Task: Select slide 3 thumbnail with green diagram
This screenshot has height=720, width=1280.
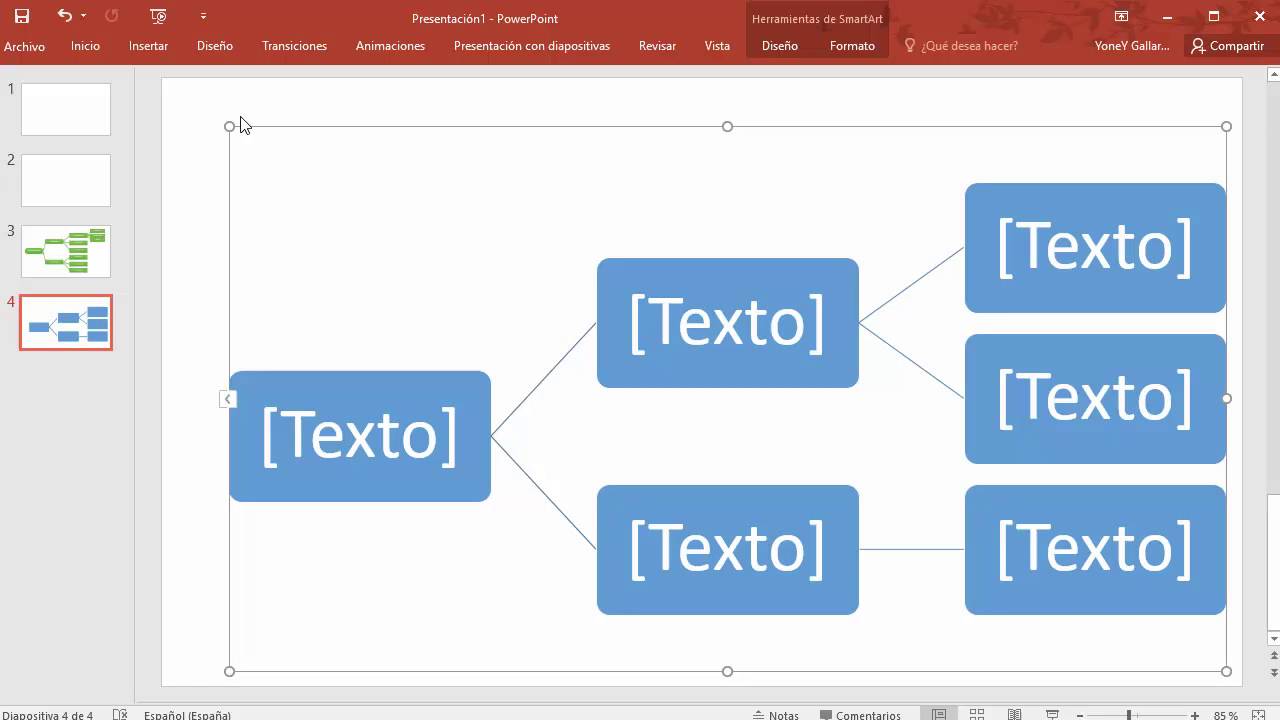Action: (66, 251)
